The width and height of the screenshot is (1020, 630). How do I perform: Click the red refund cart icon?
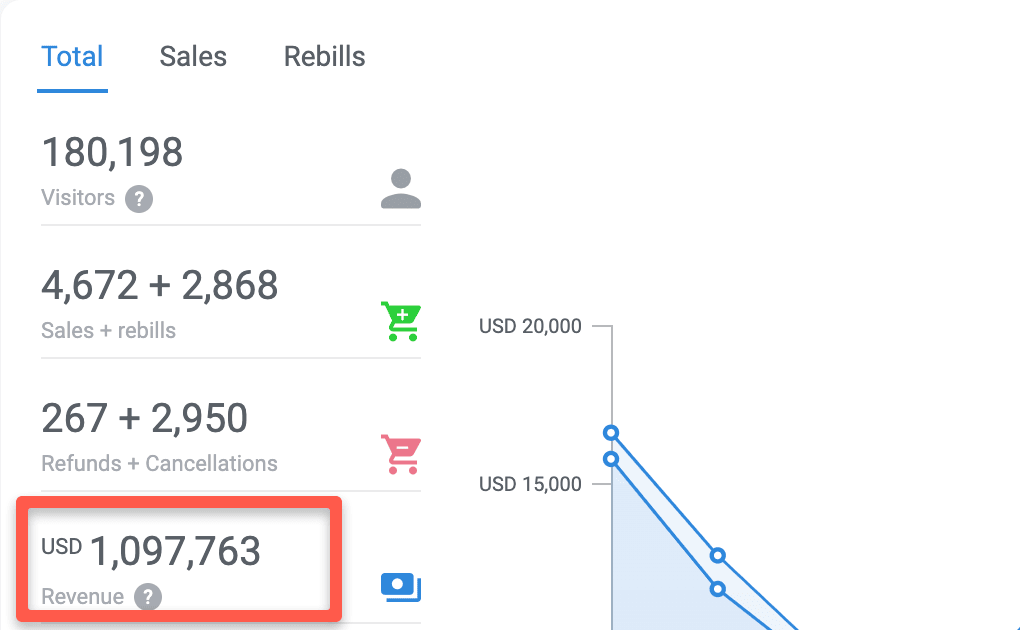click(x=401, y=454)
